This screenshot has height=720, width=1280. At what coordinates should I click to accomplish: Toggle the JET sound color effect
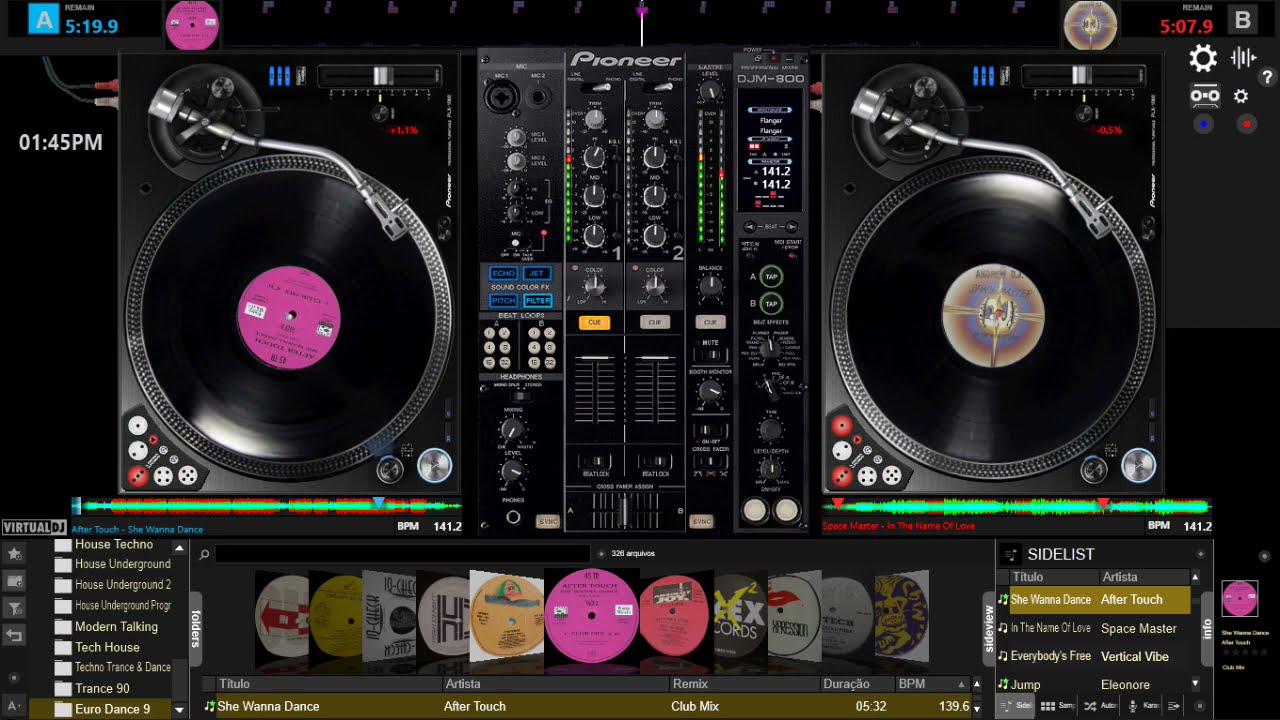click(x=537, y=273)
